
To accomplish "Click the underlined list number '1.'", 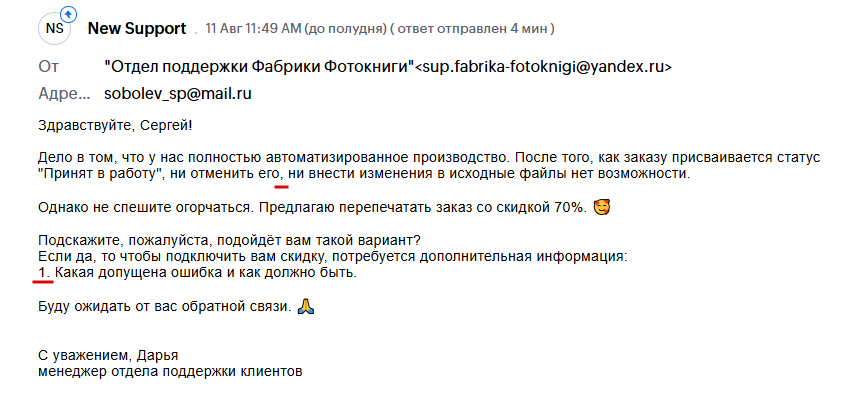I will [44, 272].
